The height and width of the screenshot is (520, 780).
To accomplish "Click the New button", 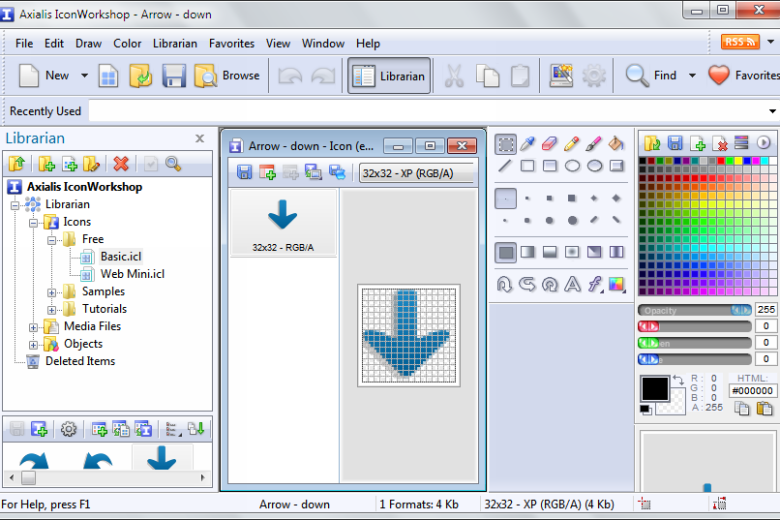I will click(x=44, y=76).
